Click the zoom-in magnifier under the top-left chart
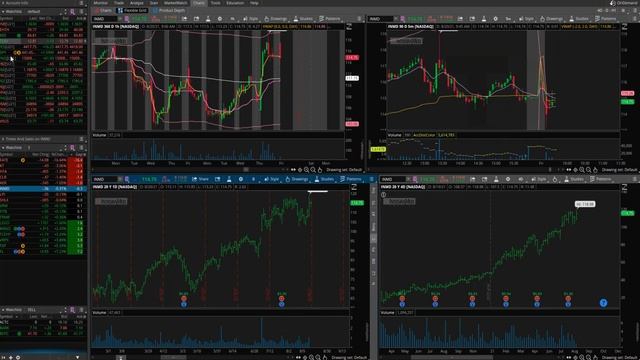This screenshot has height=360, width=640. (x=307, y=170)
